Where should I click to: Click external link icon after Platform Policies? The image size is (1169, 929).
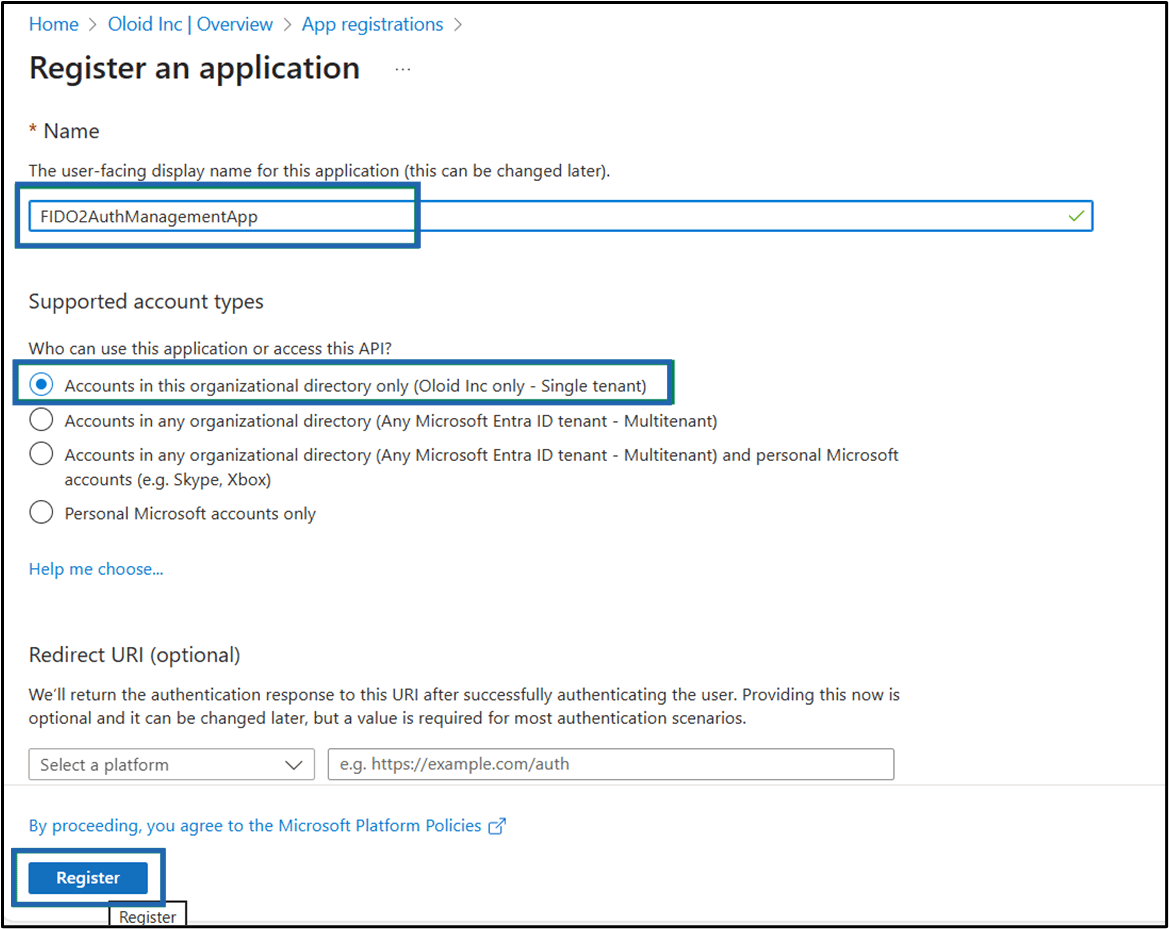(x=497, y=826)
